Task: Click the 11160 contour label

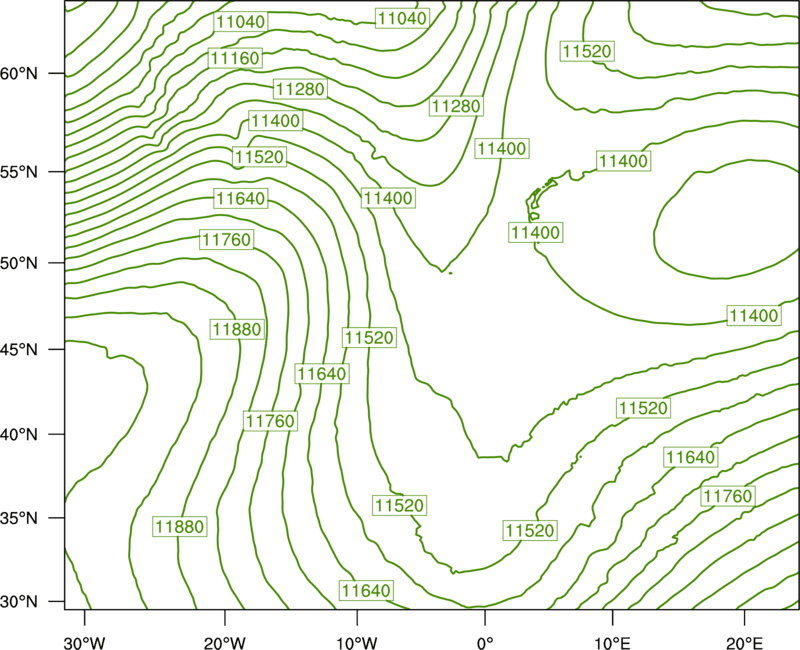Action: [235, 58]
